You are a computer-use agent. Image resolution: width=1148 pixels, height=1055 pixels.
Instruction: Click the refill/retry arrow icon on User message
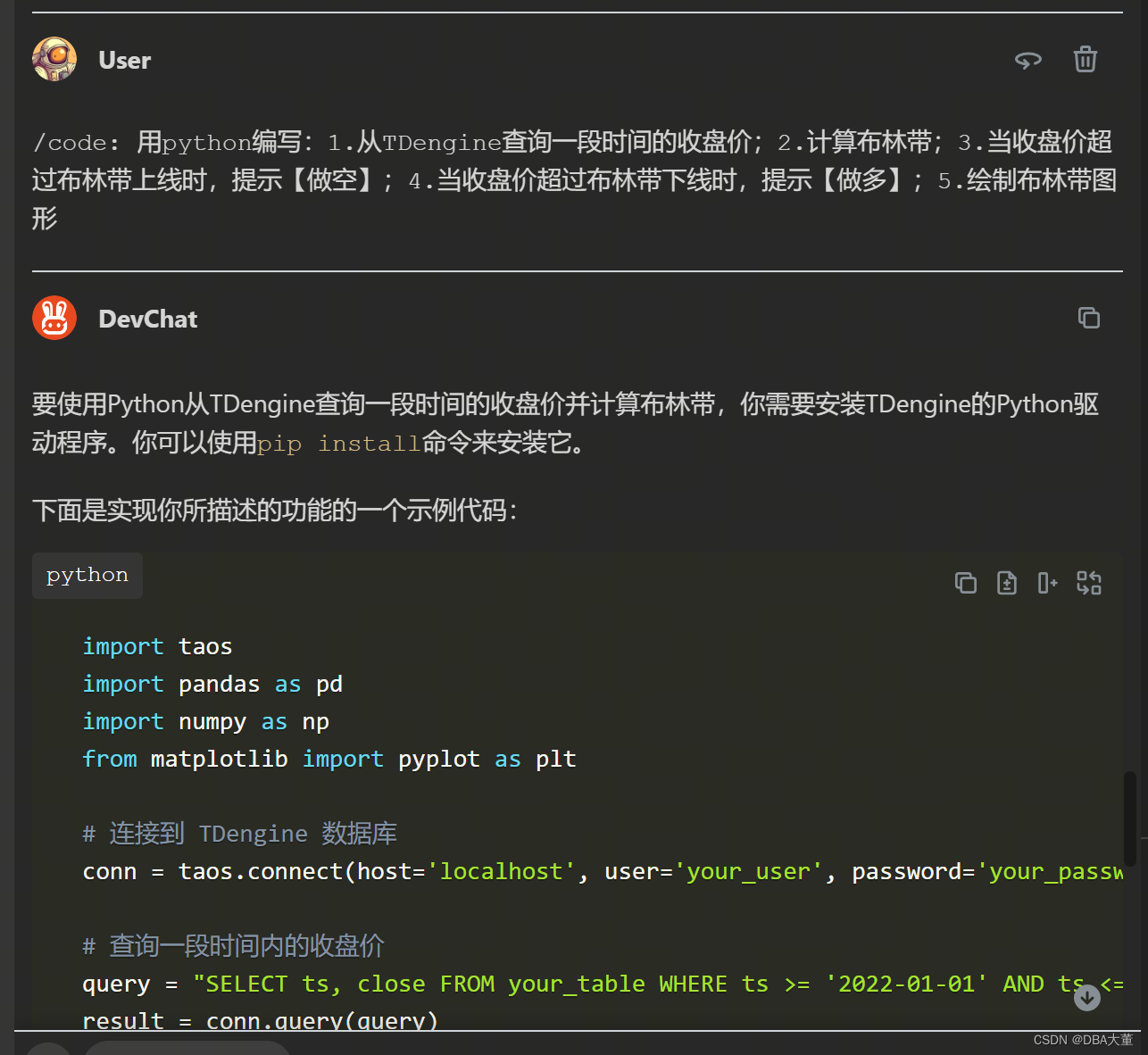tap(1028, 60)
